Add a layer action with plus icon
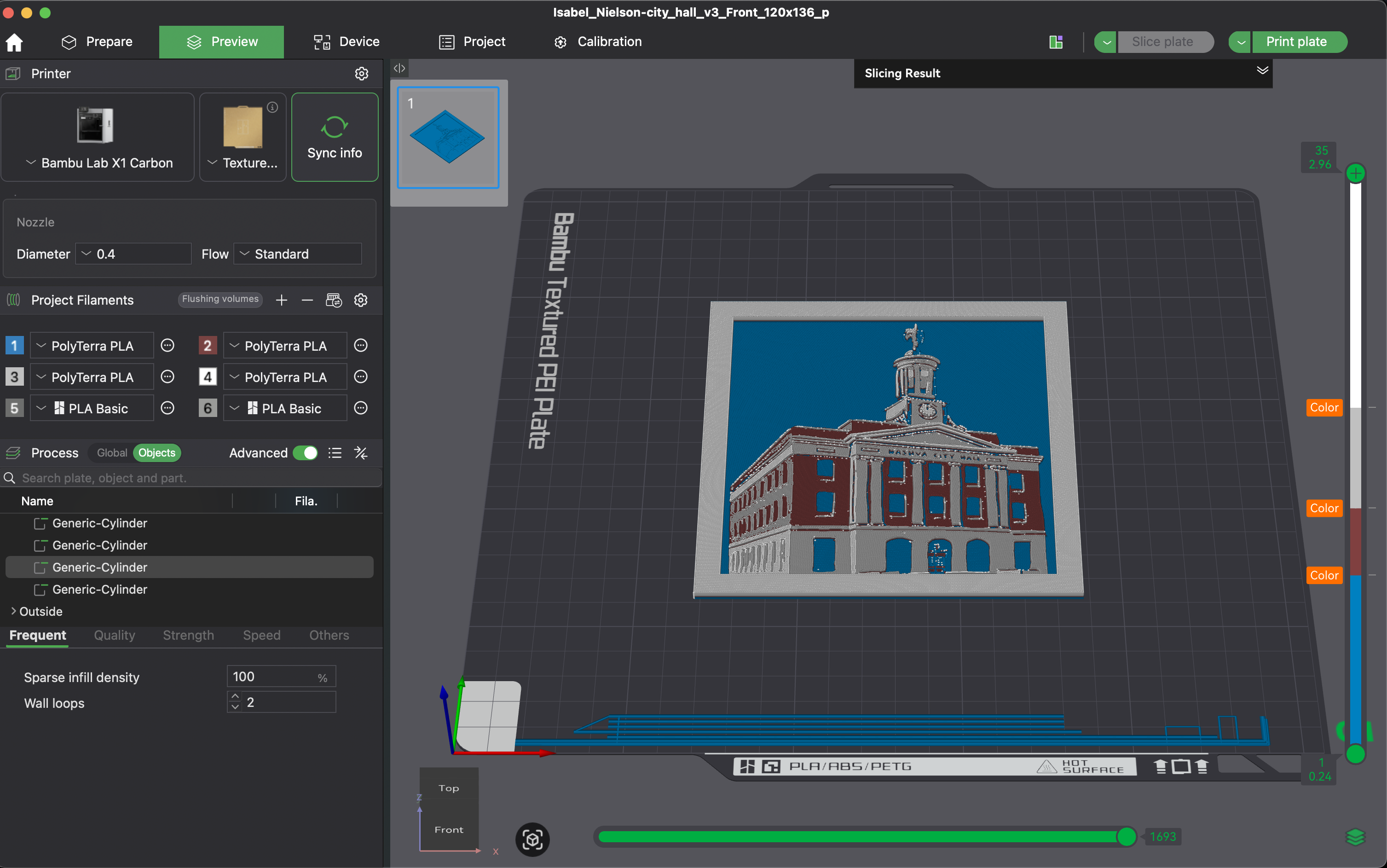This screenshot has width=1387, height=868. 1355,173
